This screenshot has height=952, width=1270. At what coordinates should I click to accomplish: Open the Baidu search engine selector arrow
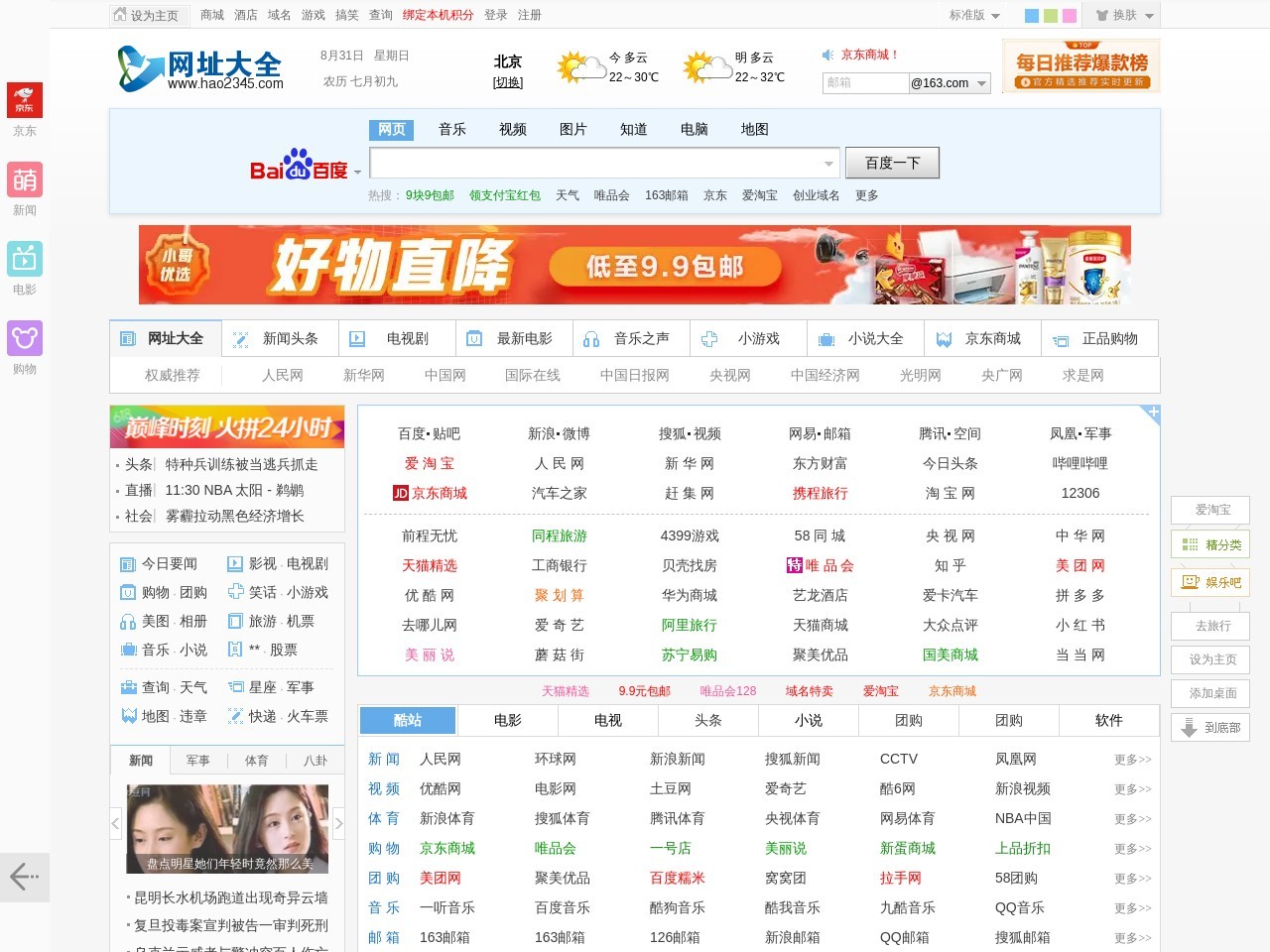point(357,173)
